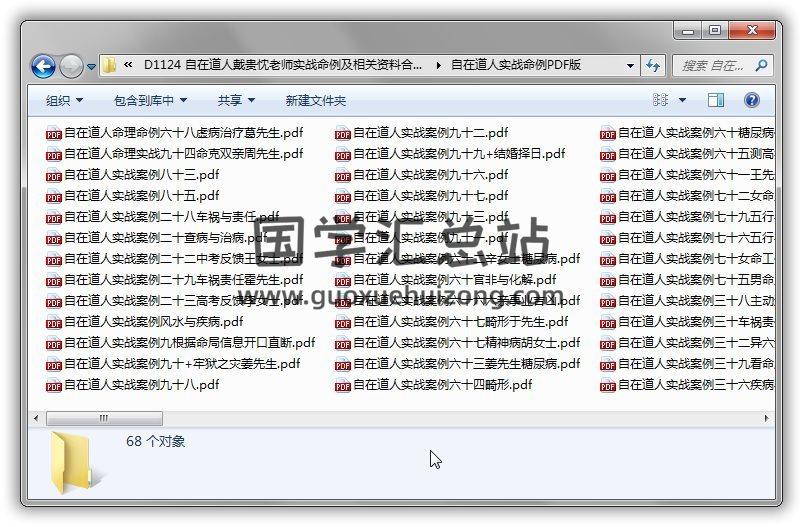
Task: Select file 自在道人实战案例九十六.pdf
Action: [x=421, y=175]
